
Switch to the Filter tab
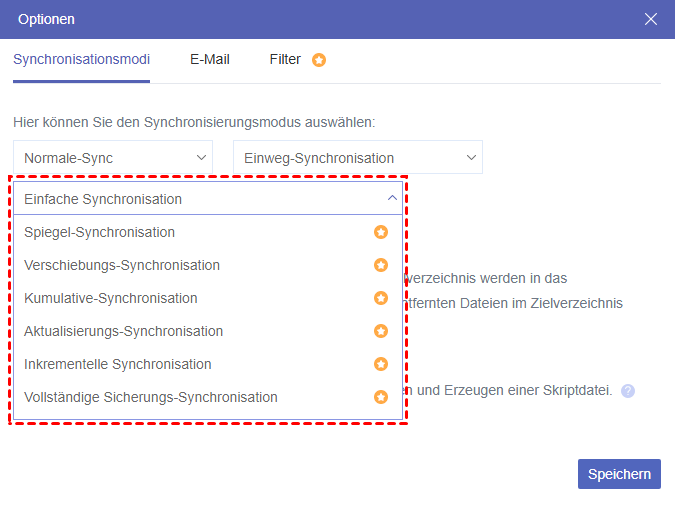tap(285, 59)
